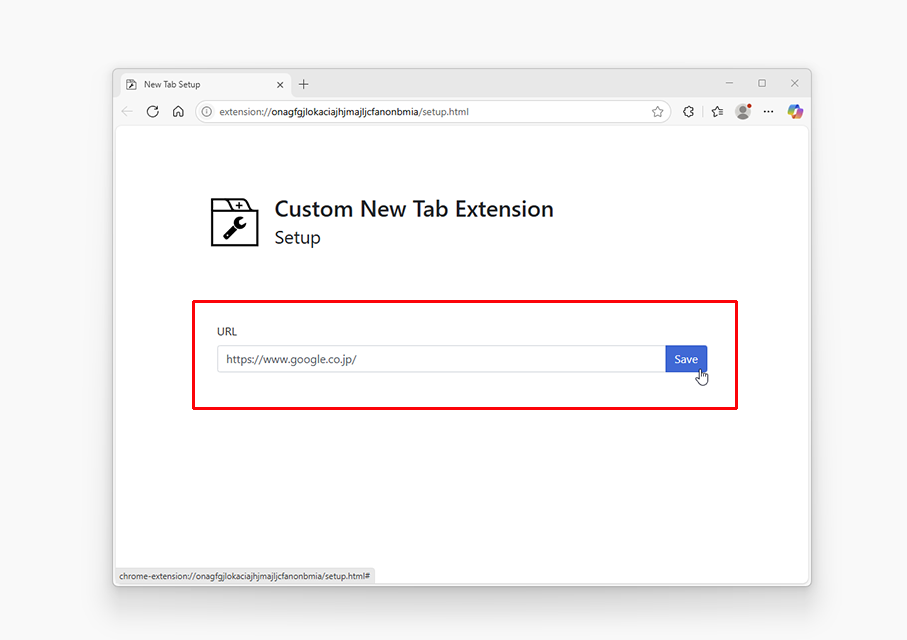Open Settings and more ellipsis menu
This screenshot has width=907, height=640.
[768, 112]
